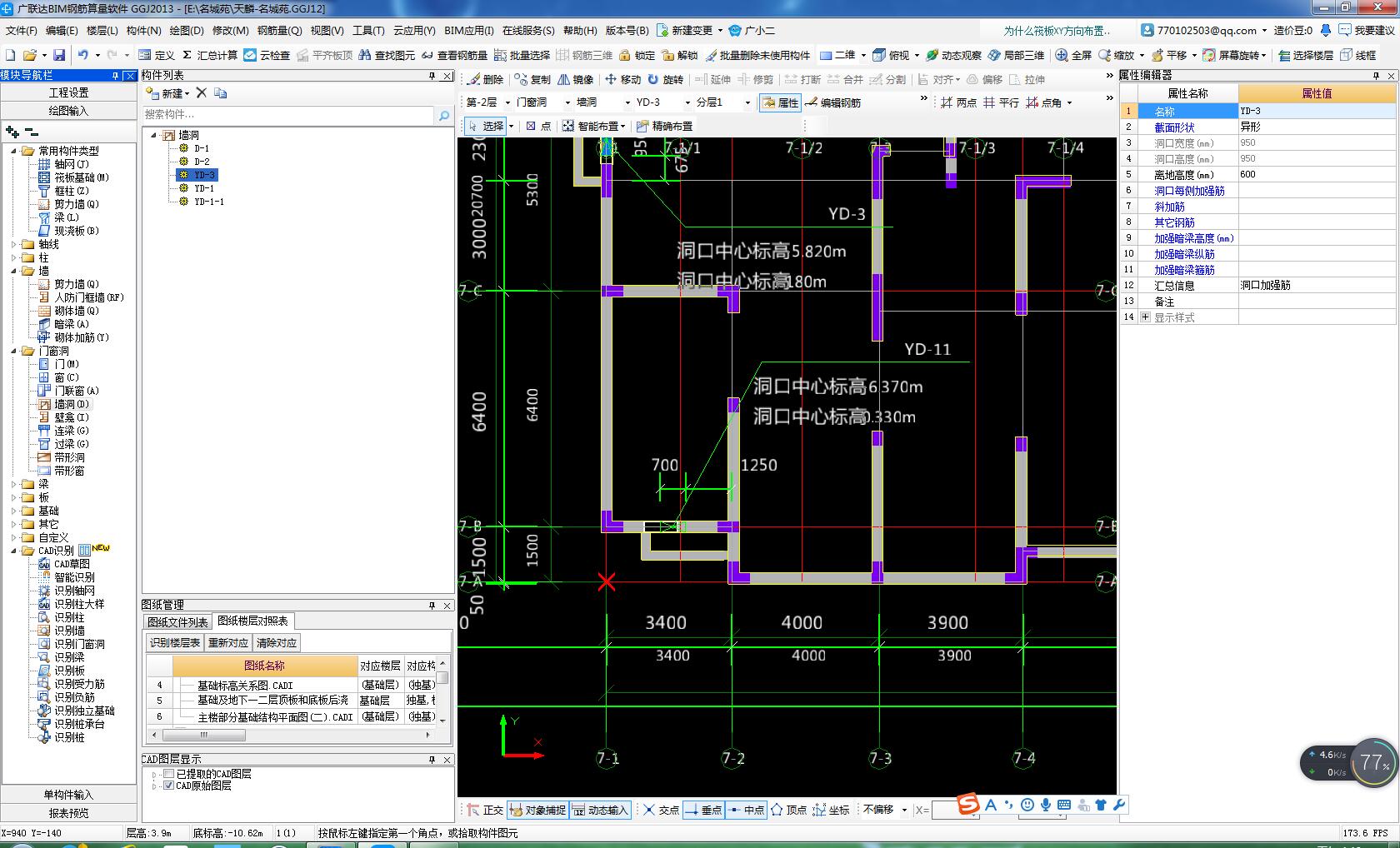Click 全屏 full screen icon

coord(1073,55)
